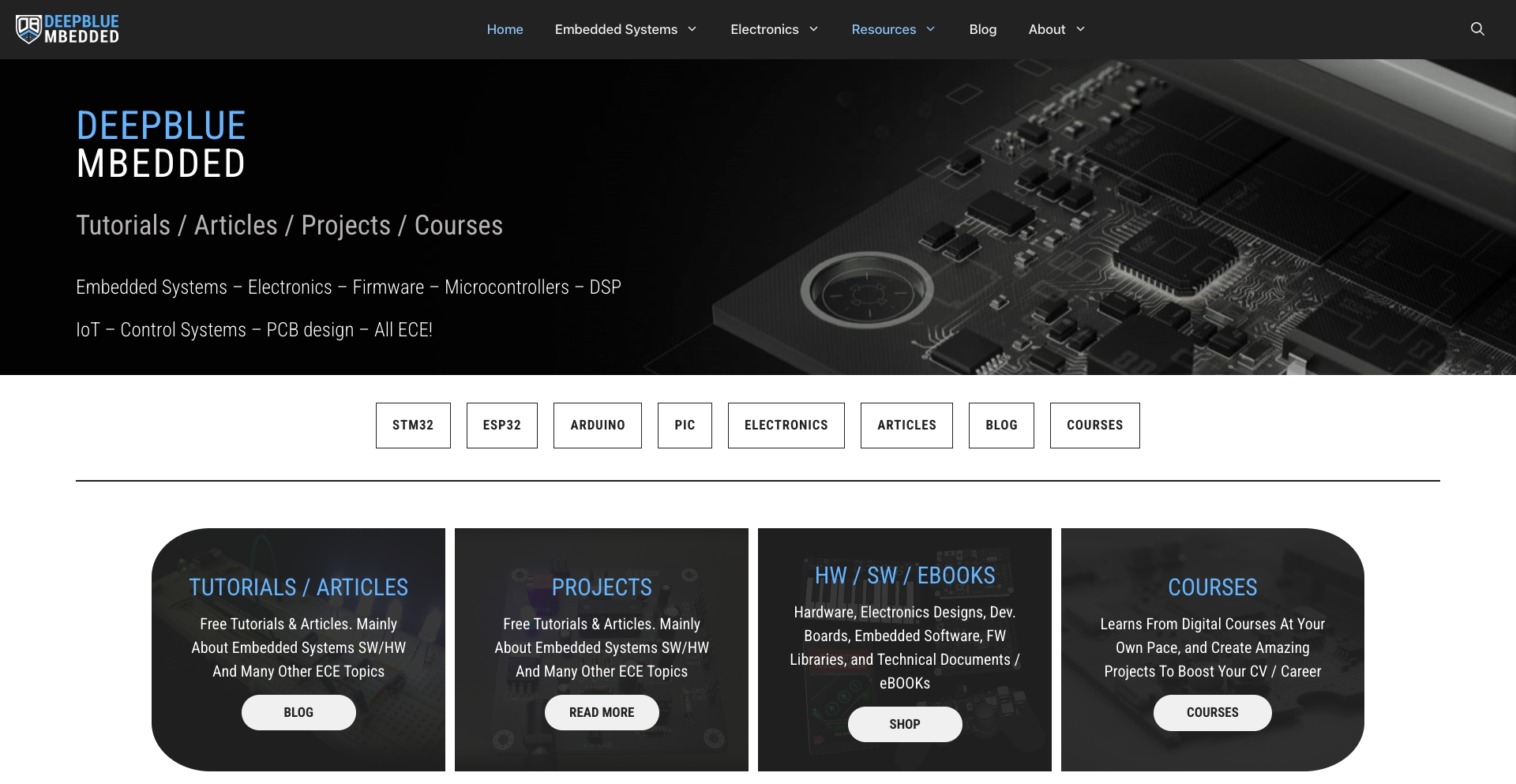Viewport: 1516px width, 784px height.
Task: Click SHOP button in eBooks card
Action: (905, 724)
